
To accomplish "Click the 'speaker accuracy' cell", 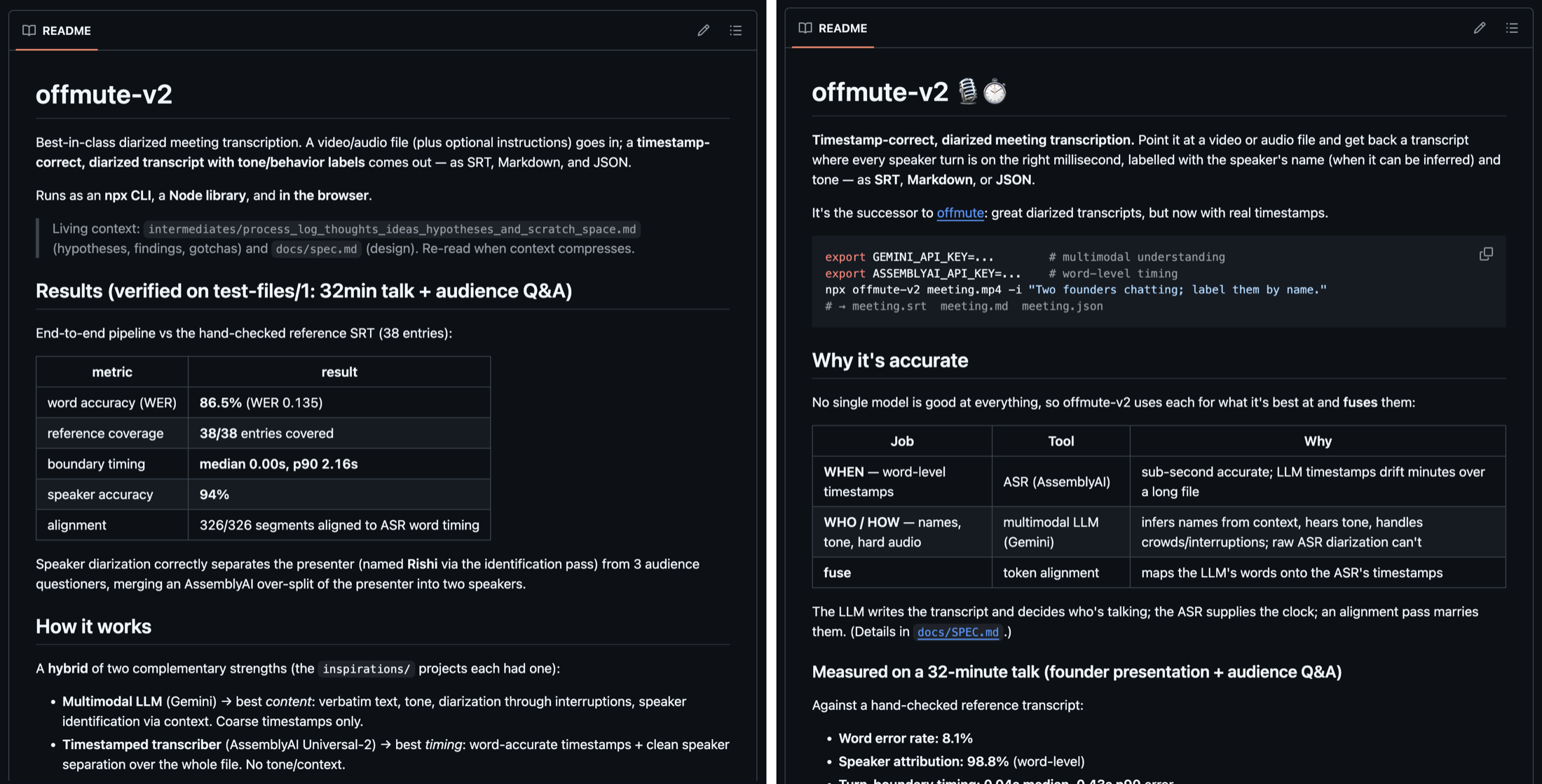I will (x=112, y=495).
